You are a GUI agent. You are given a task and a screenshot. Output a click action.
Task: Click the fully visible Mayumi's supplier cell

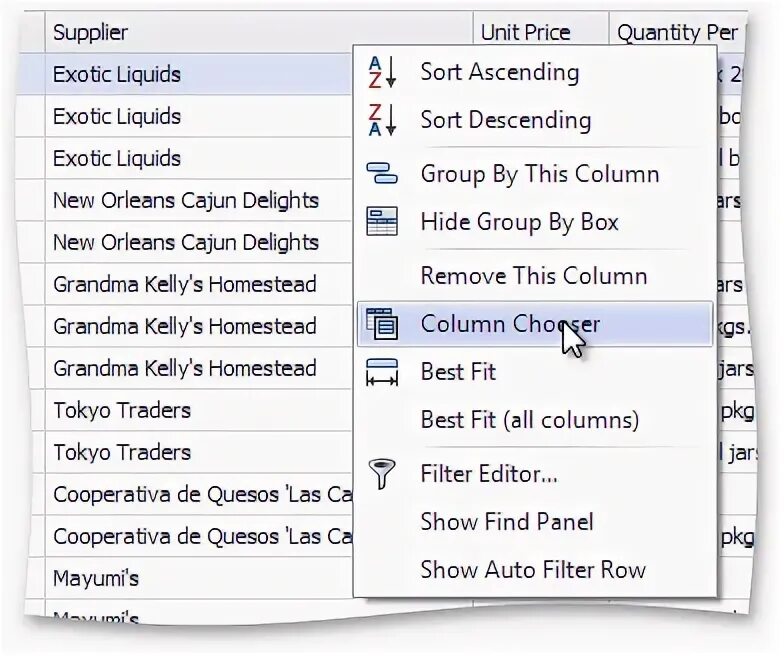96,578
